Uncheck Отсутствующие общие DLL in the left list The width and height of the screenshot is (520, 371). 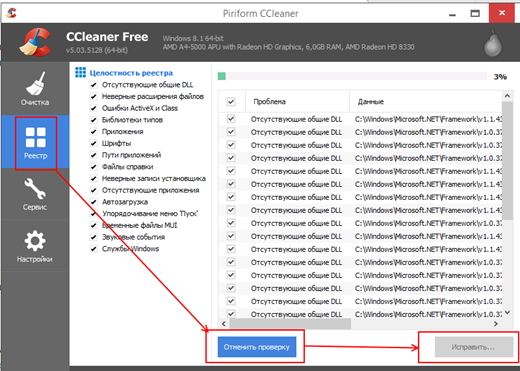click(94, 85)
